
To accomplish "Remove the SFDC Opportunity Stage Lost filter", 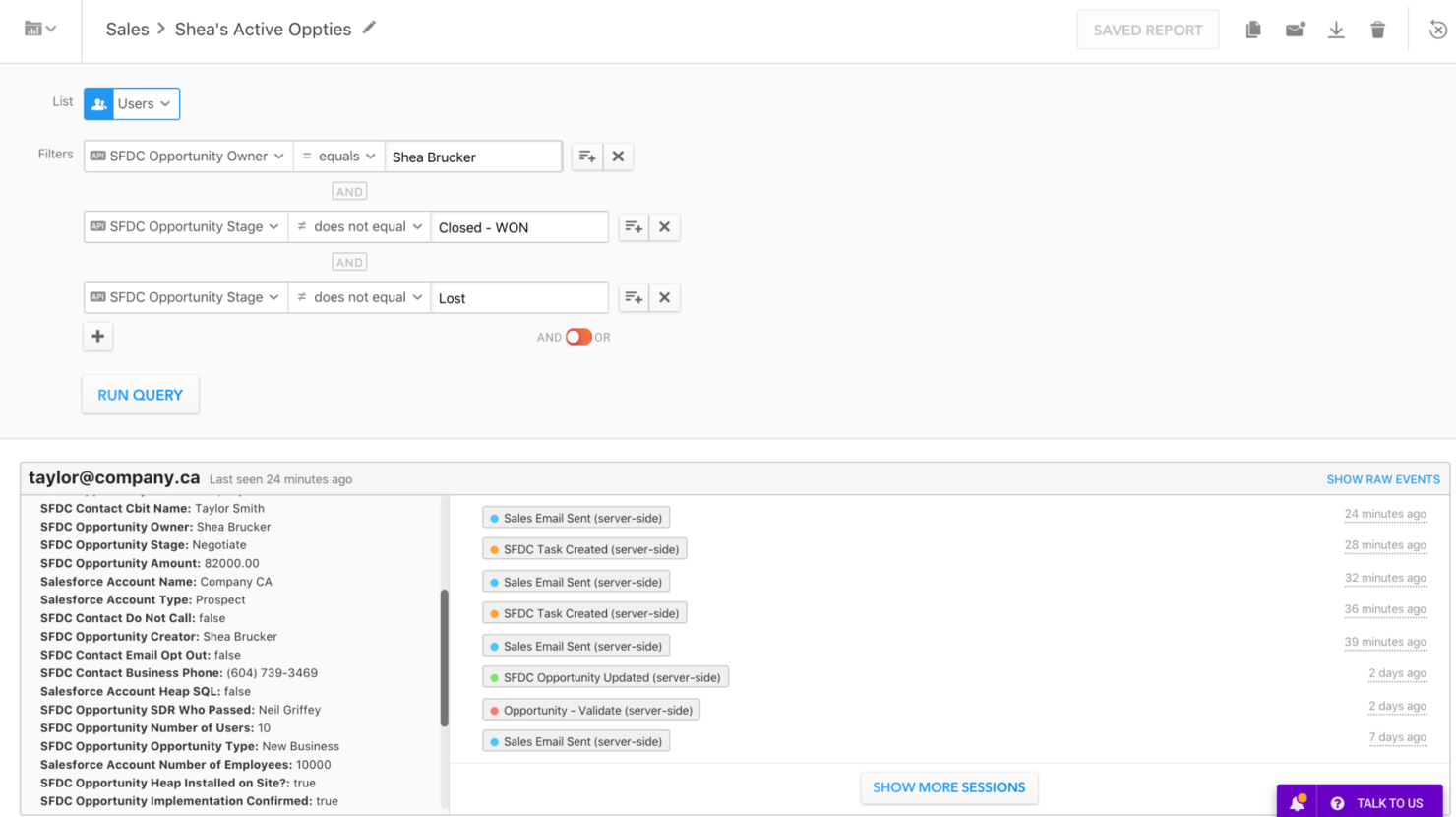I will point(665,296).
